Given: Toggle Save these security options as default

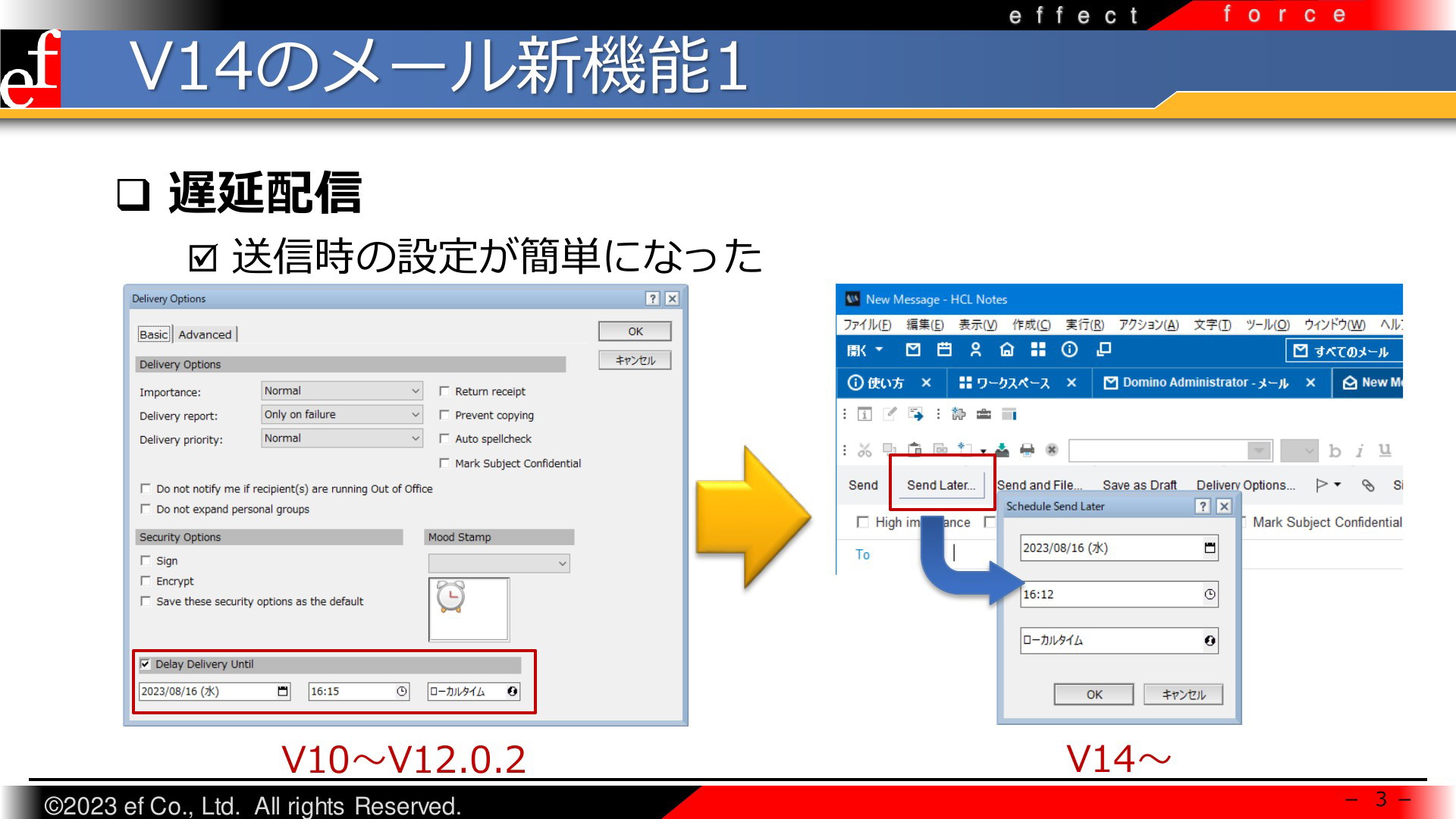Looking at the screenshot, I should point(146,601).
